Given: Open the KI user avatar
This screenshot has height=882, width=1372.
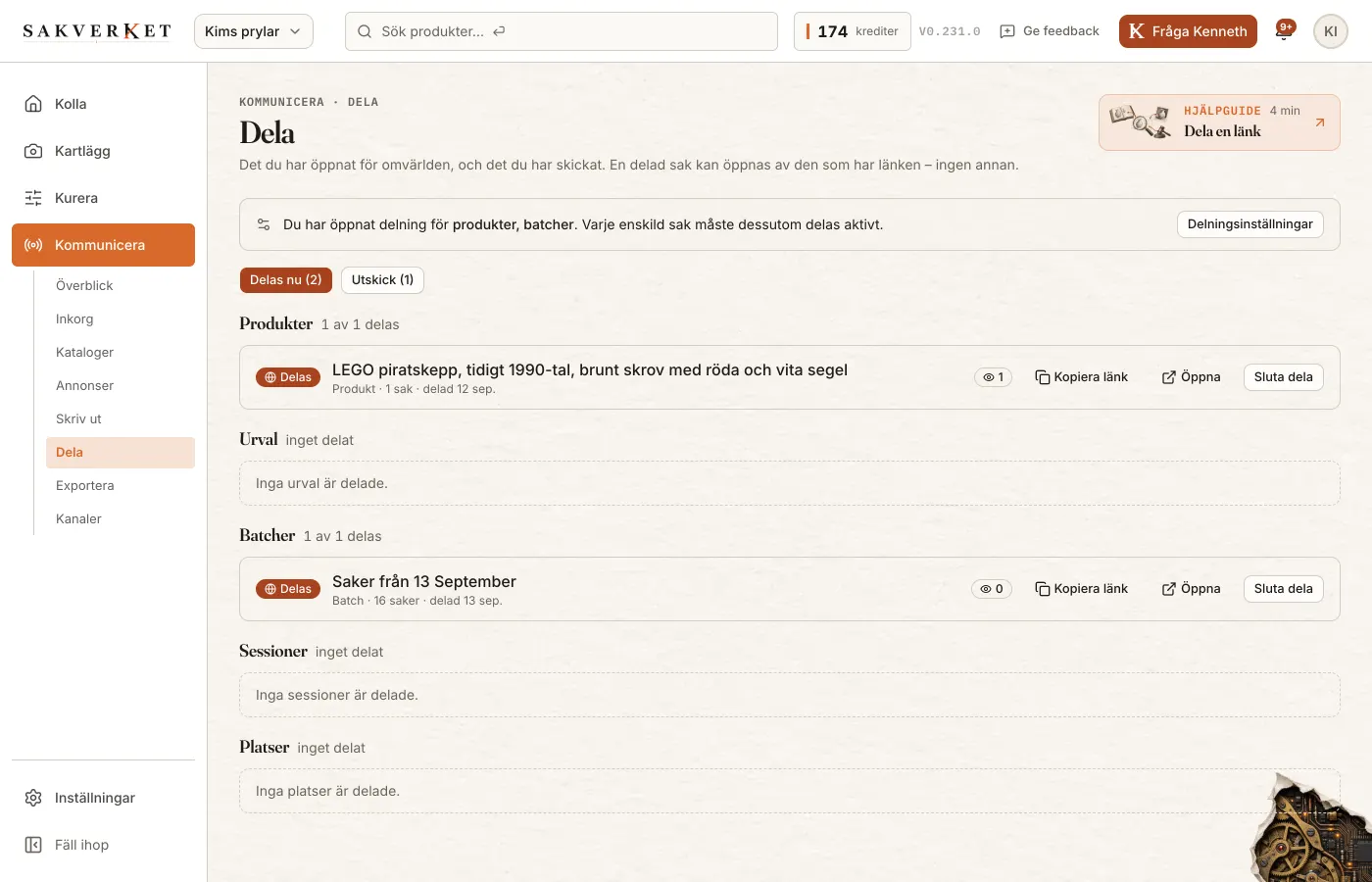Looking at the screenshot, I should pyautogui.click(x=1331, y=31).
